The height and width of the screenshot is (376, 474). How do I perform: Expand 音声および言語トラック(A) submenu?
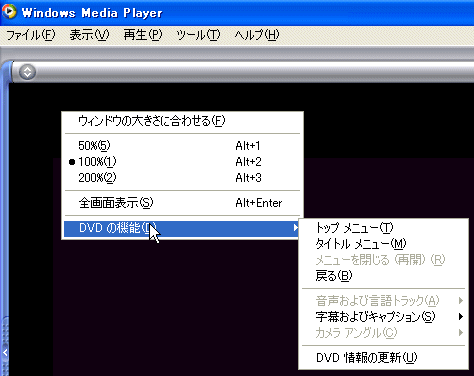coord(383,301)
